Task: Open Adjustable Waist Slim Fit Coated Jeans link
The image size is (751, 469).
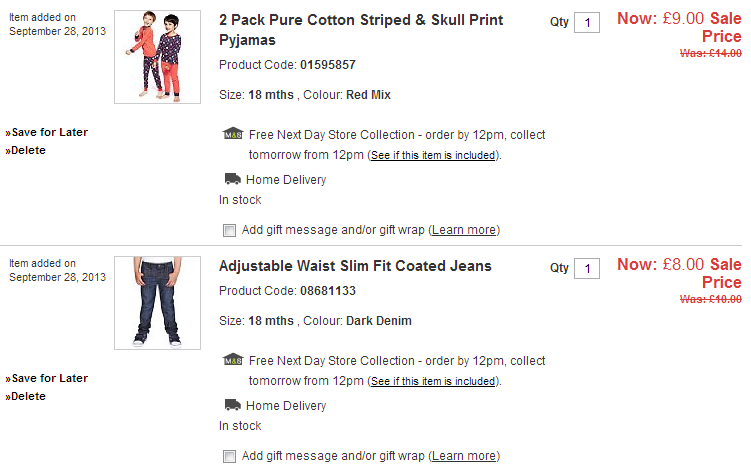Action: (x=355, y=266)
